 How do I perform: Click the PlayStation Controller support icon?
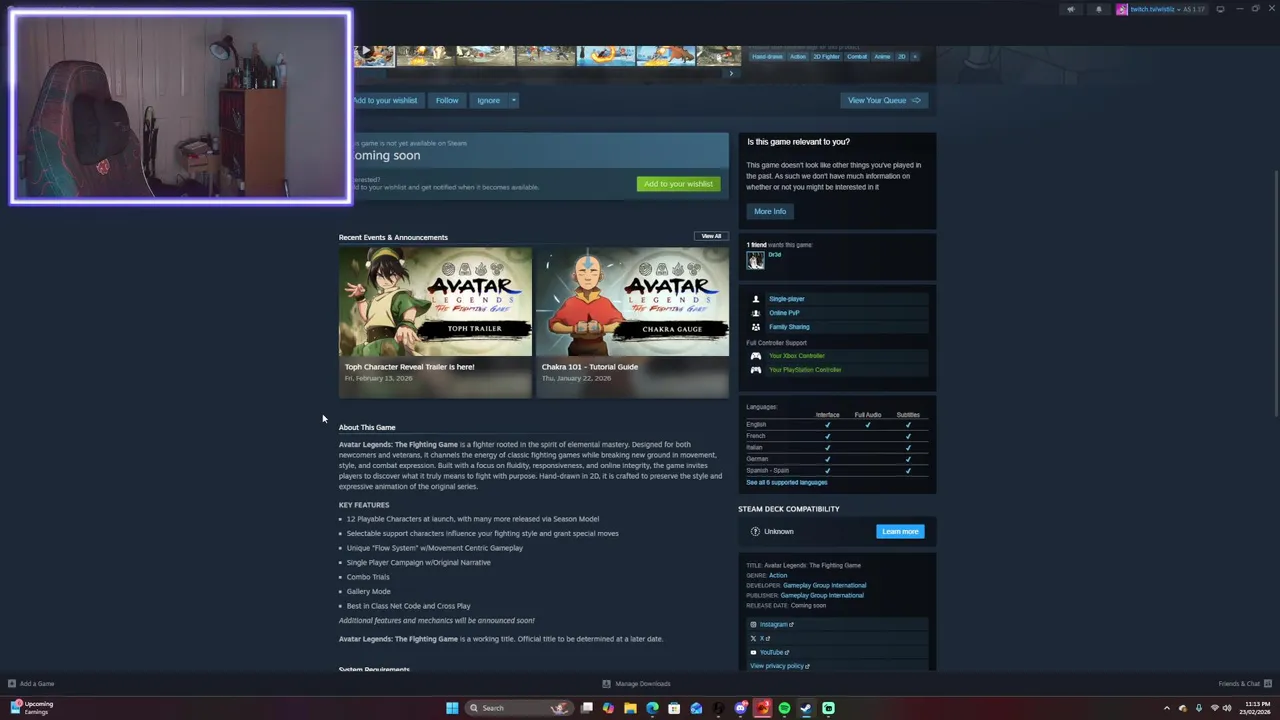coord(756,370)
